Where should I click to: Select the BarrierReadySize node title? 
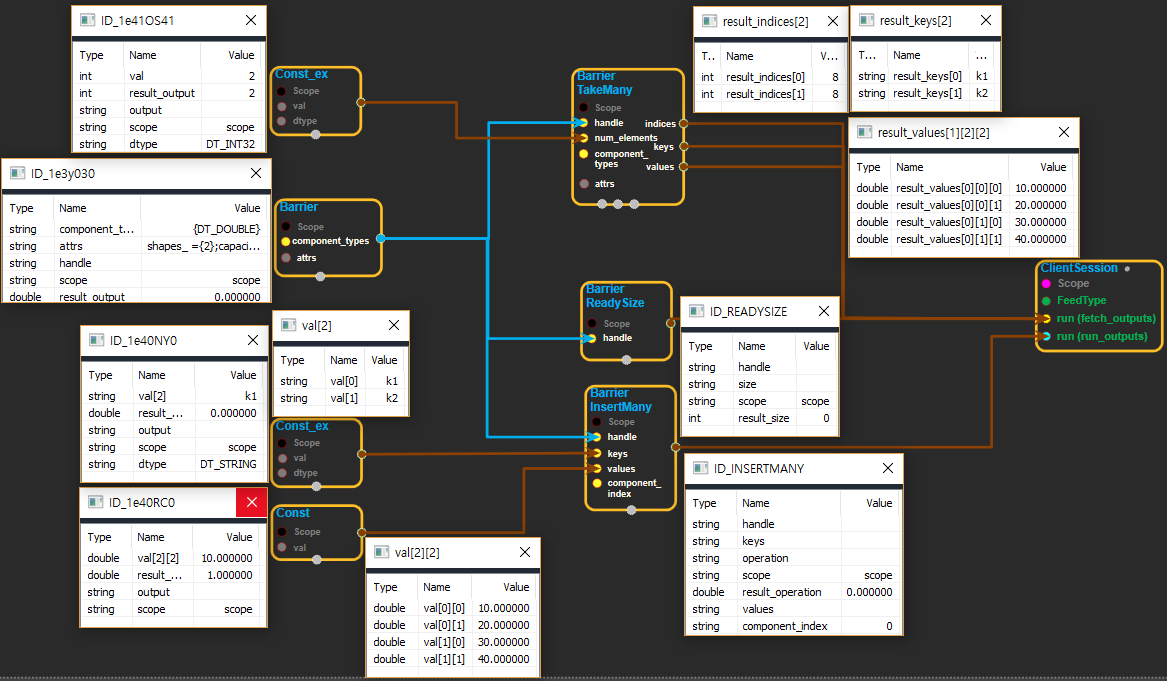(615, 296)
